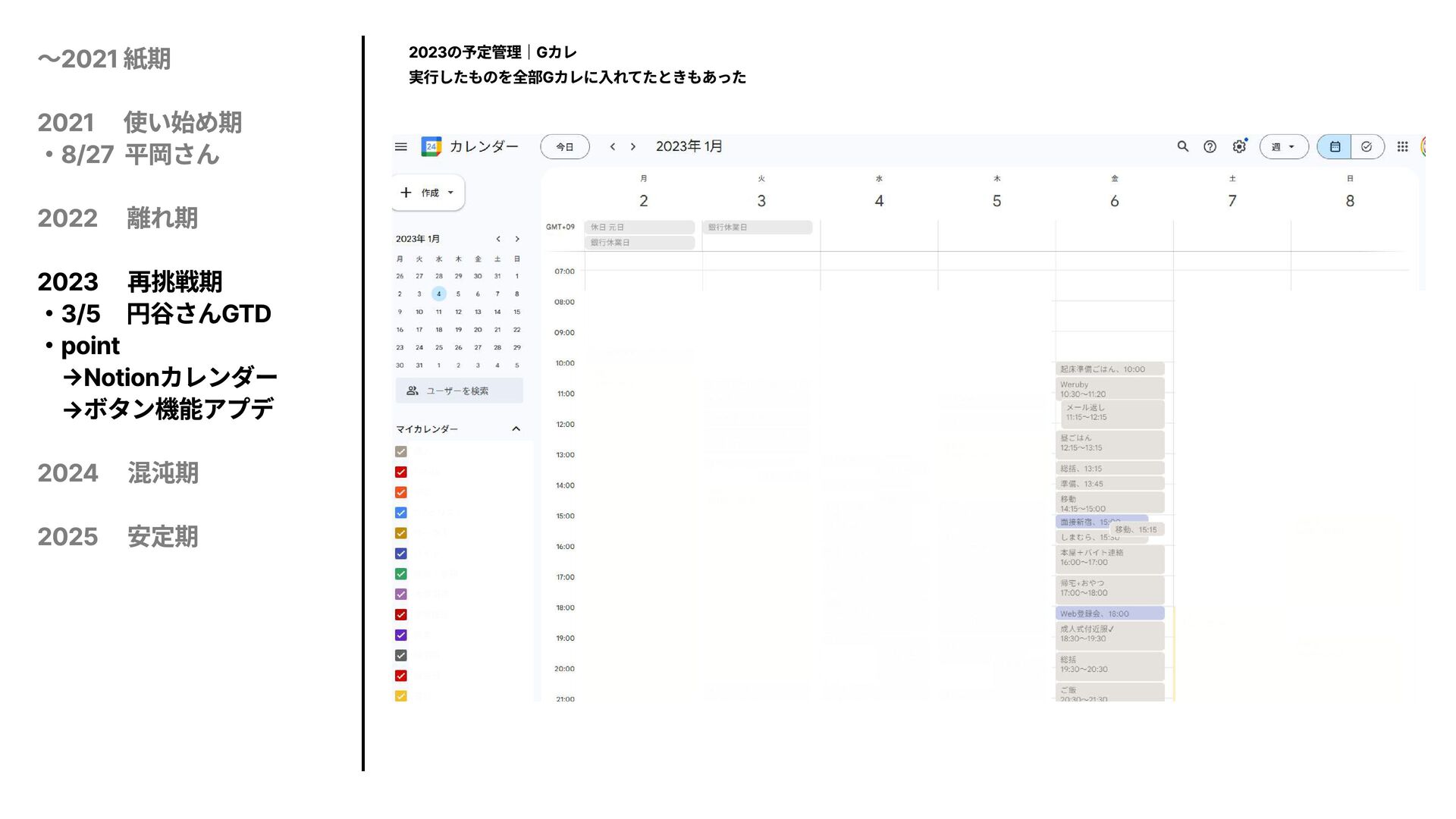This screenshot has width=1456, height=819.
Task: Toggle the light blue calendar checkbox
Action: tap(401, 513)
